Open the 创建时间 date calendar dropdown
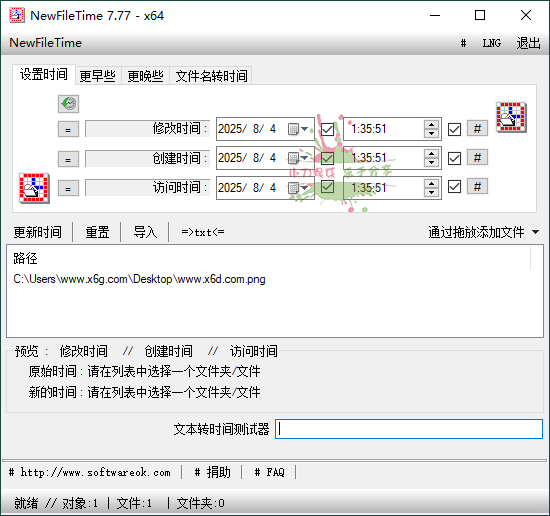550x516 pixels. click(298, 158)
